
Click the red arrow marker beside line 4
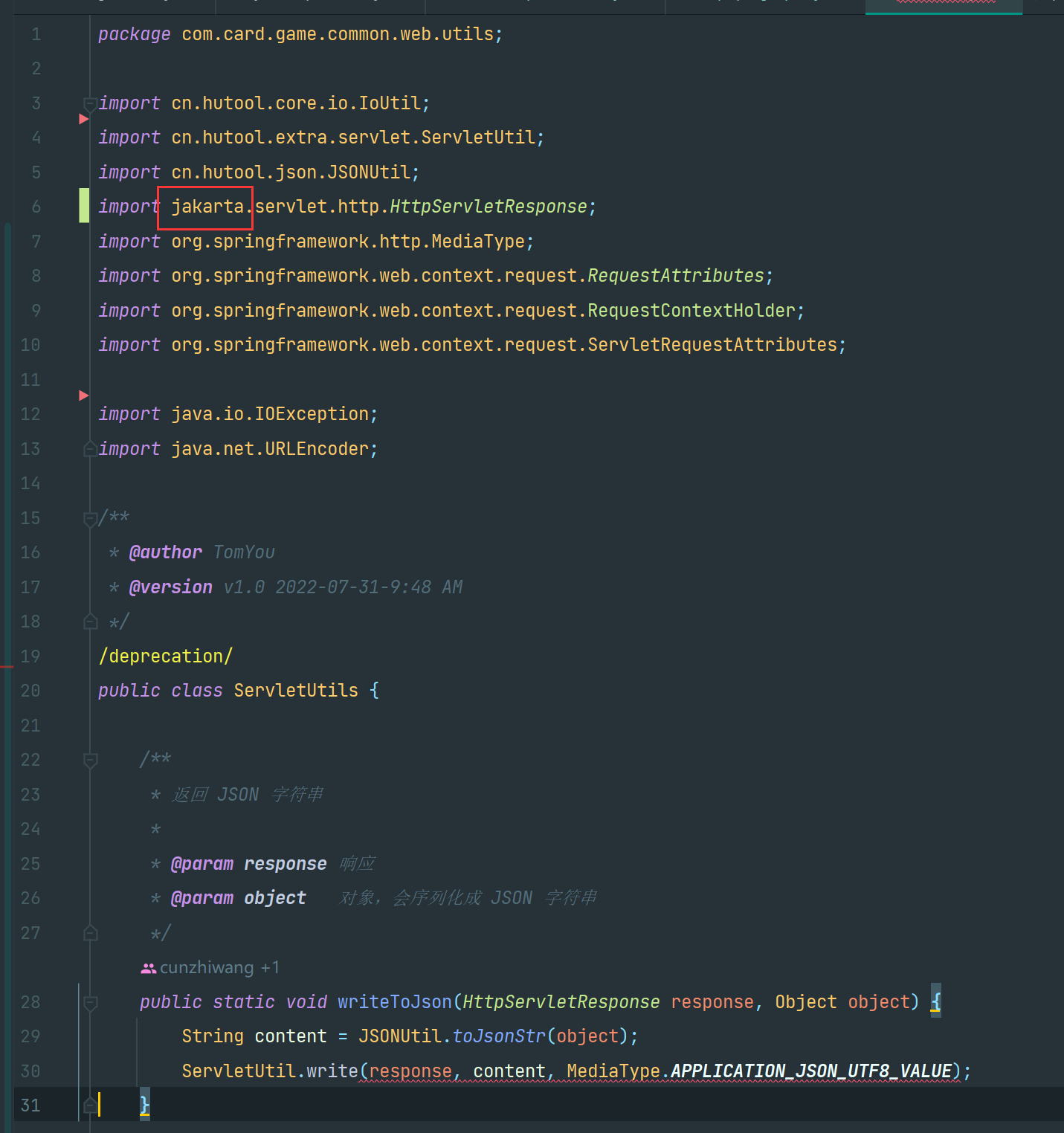[83, 117]
